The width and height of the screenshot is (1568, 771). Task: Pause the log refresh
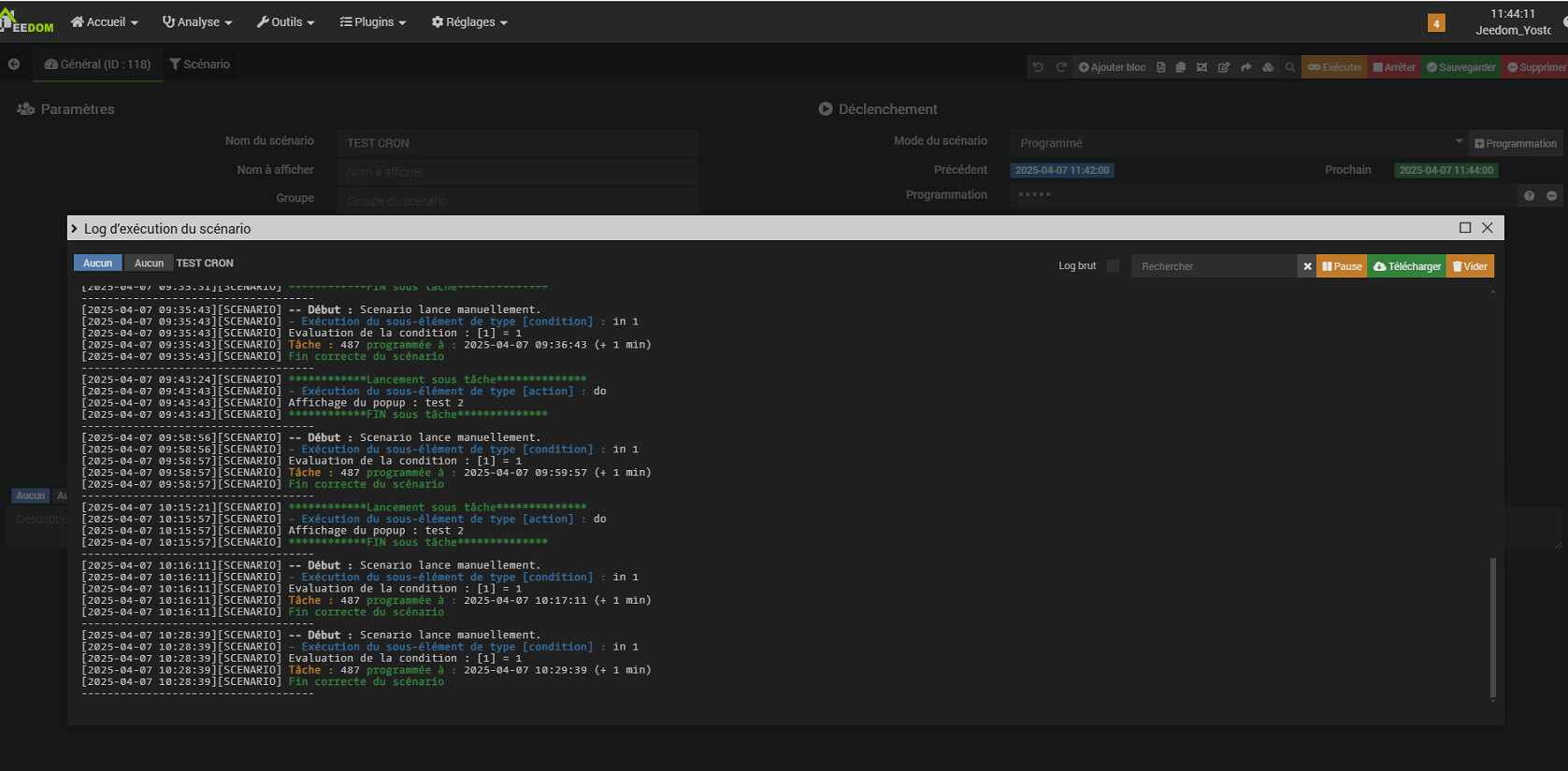[1342, 266]
